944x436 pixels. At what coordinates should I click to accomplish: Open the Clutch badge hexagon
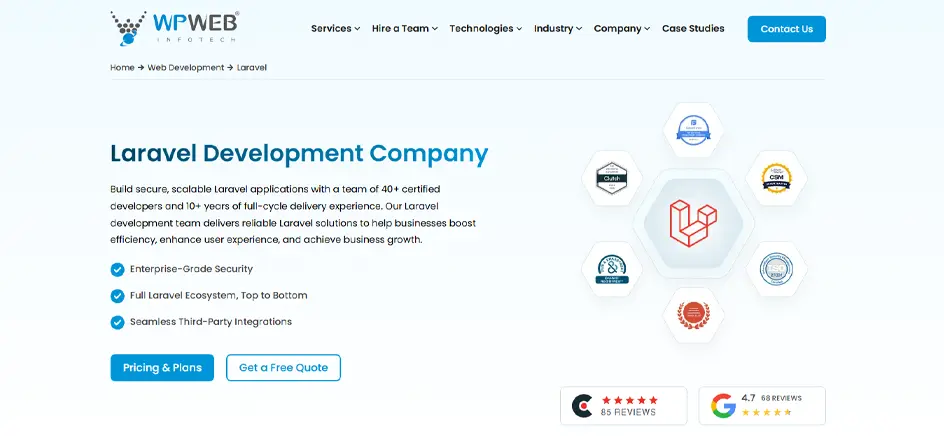click(612, 178)
